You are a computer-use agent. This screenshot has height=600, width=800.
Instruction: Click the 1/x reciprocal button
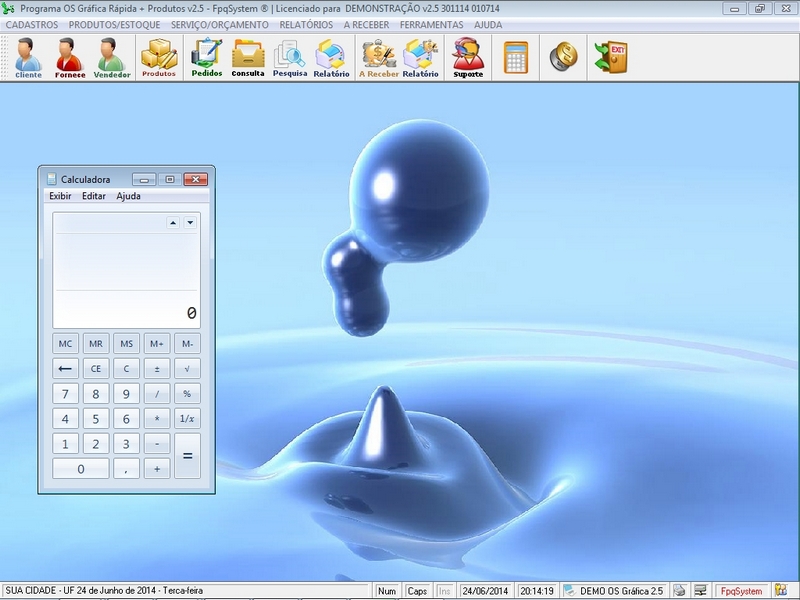pyautogui.click(x=187, y=418)
